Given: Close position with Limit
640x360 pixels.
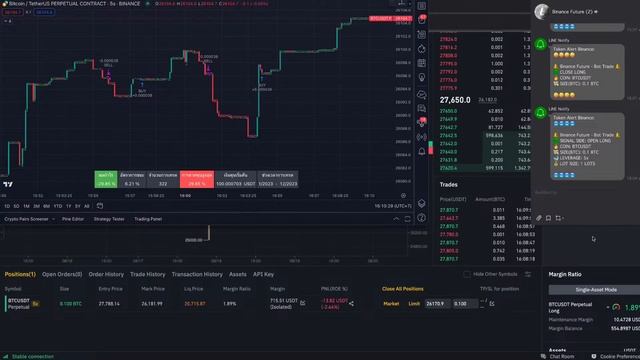Looking at the screenshot, I should point(414,304).
